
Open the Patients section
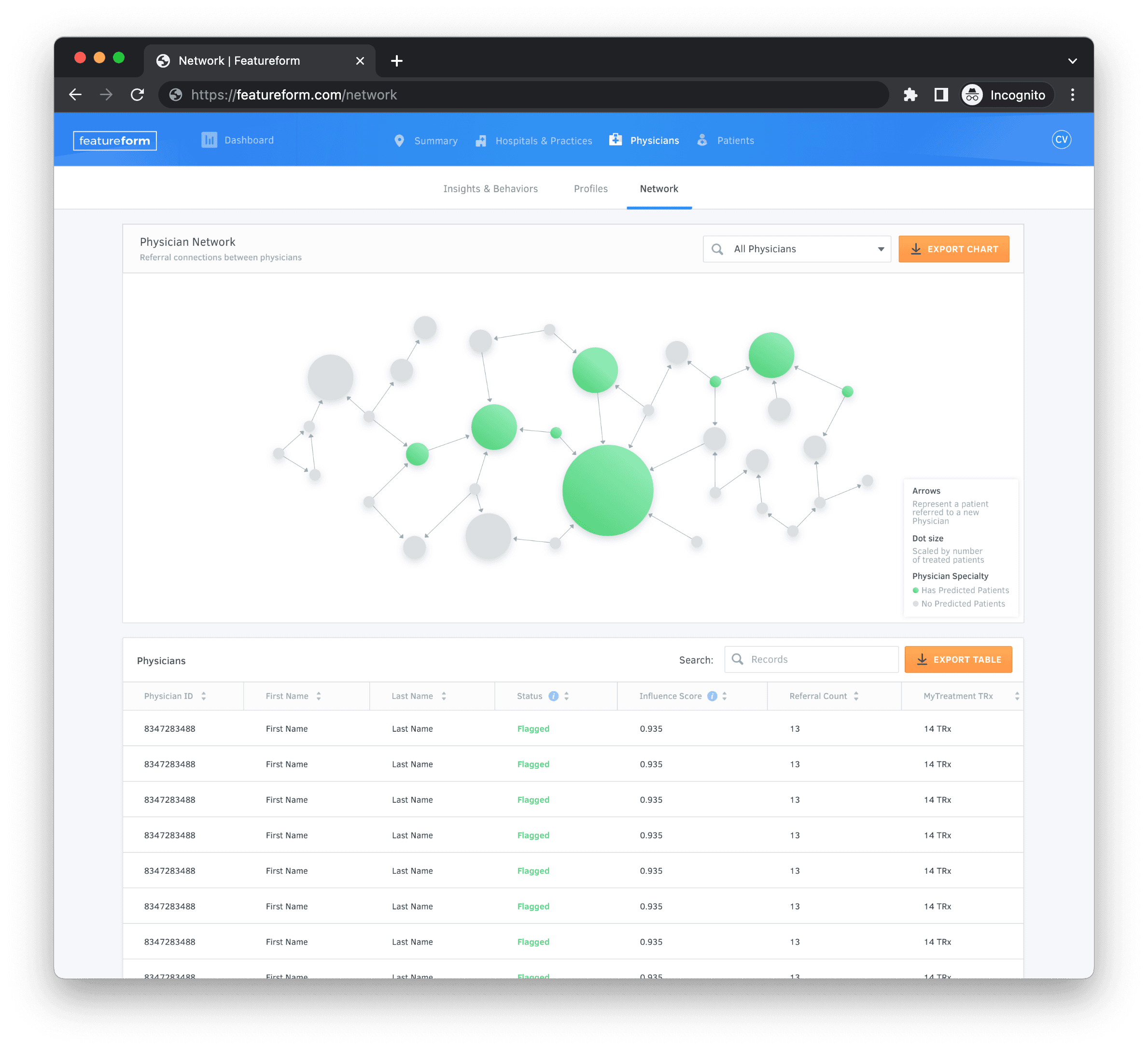pyautogui.click(x=735, y=141)
